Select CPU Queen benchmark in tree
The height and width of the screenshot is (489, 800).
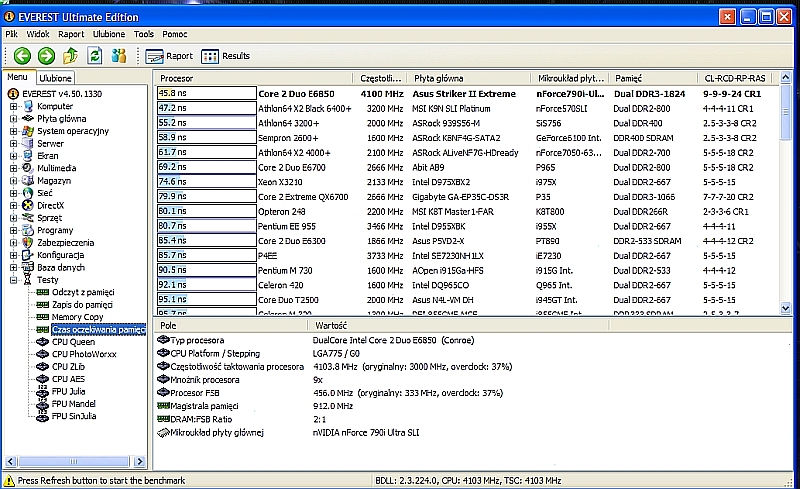click(x=73, y=342)
